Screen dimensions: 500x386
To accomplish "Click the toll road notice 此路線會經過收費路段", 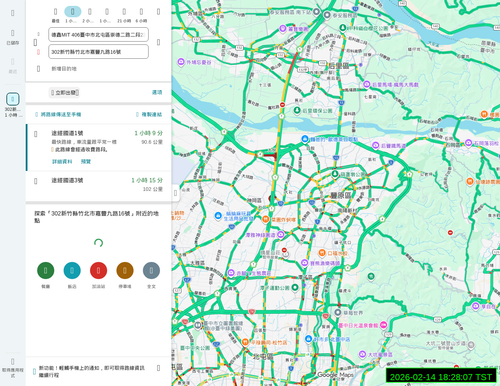I will coord(80,150).
